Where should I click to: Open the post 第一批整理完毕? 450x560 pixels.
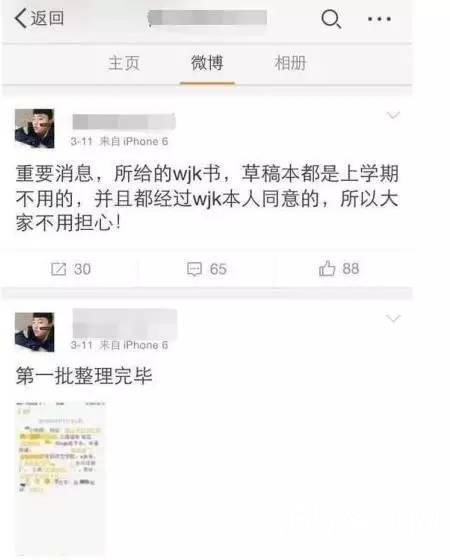pyautogui.click(x=84, y=376)
